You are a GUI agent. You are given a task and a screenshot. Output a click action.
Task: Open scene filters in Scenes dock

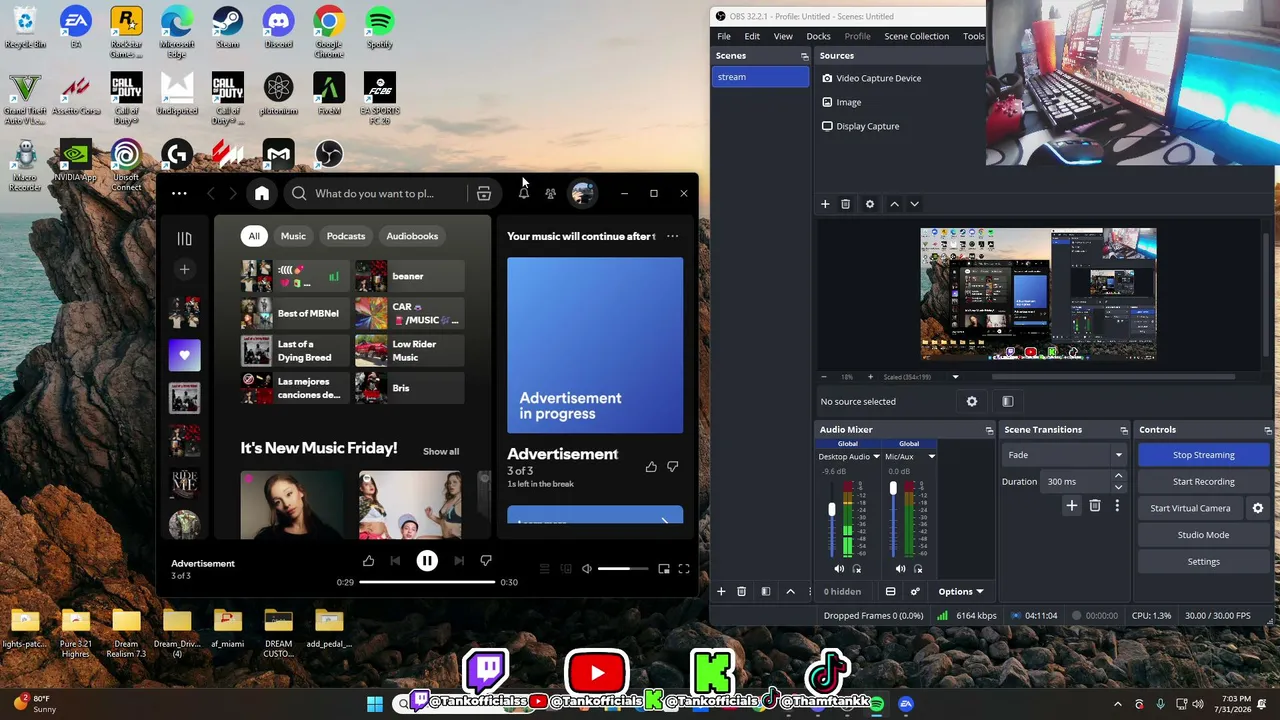click(766, 591)
